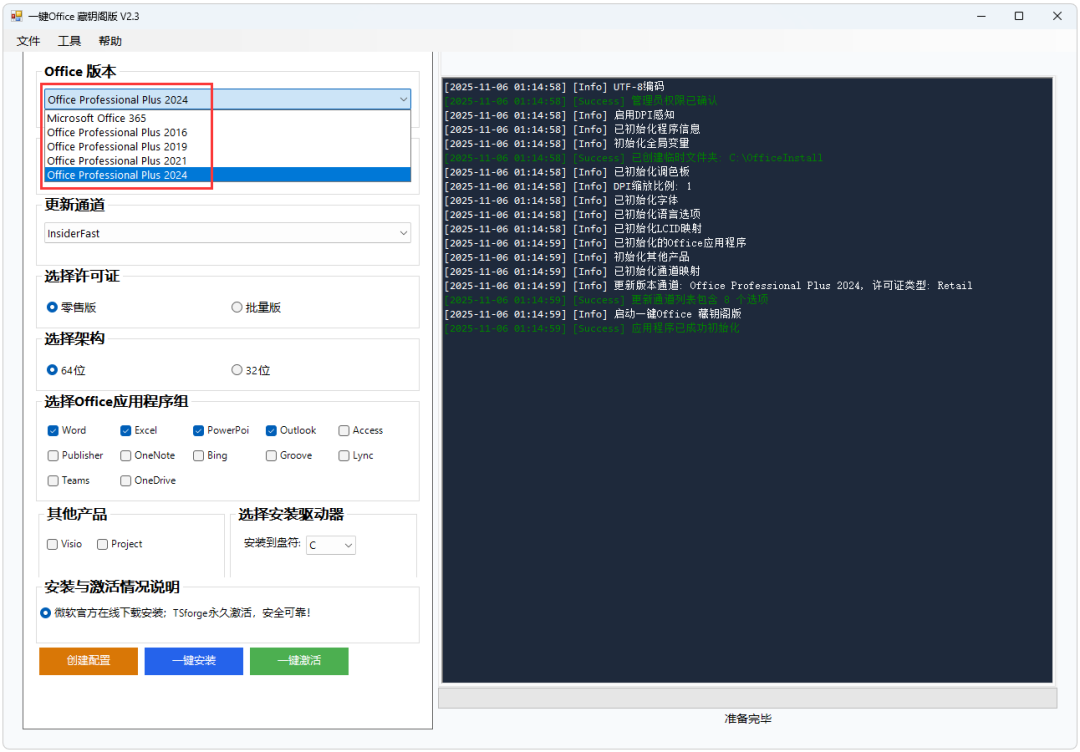Check the Visio product option
This screenshot has width=1080, height=752.
pyautogui.click(x=51, y=543)
